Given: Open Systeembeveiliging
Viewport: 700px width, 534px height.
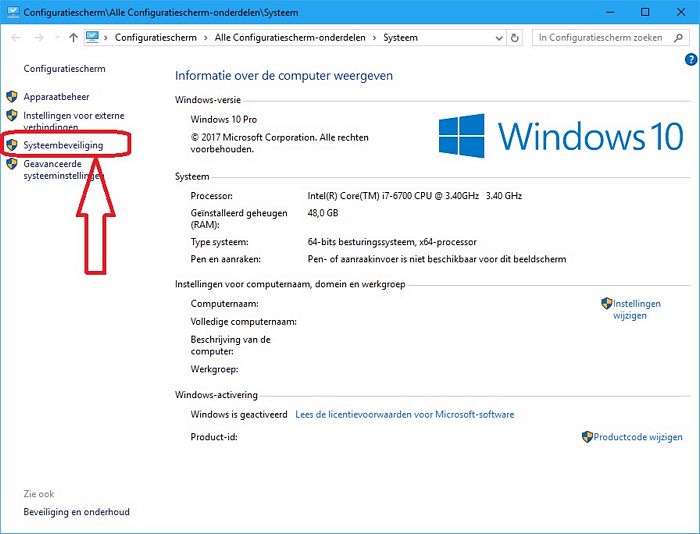Looking at the screenshot, I should [63, 145].
